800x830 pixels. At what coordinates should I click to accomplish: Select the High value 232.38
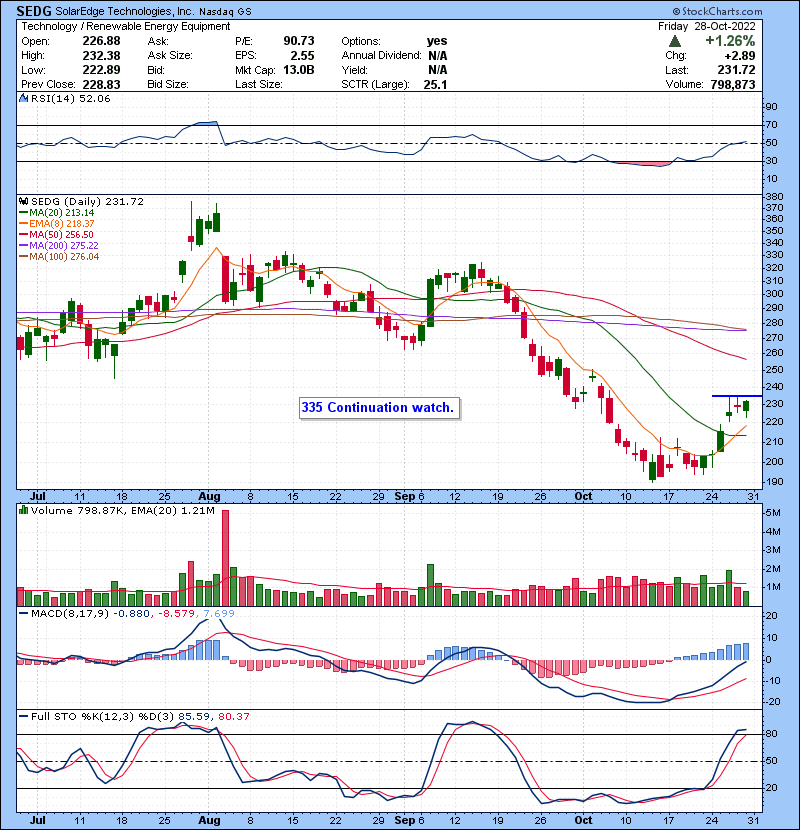click(x=101, y=56)
